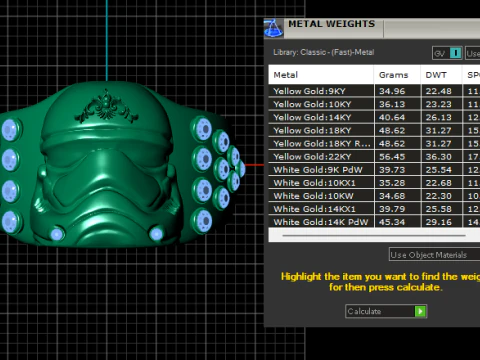
Task: Click the 36.30 DWT value
Action: [439, 156]
